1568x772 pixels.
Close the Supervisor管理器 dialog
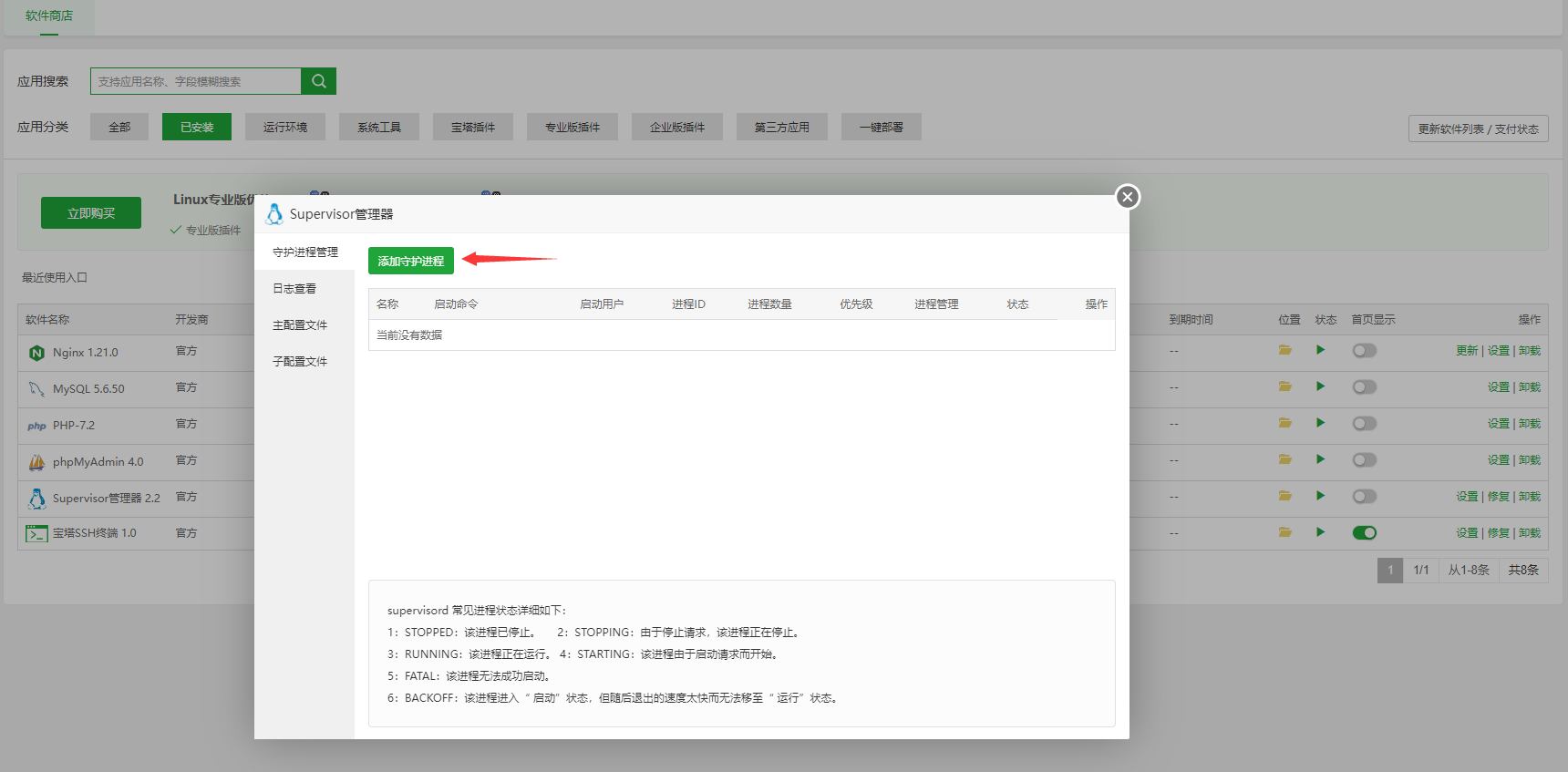pyautogui.click(x=1128, y=197)
